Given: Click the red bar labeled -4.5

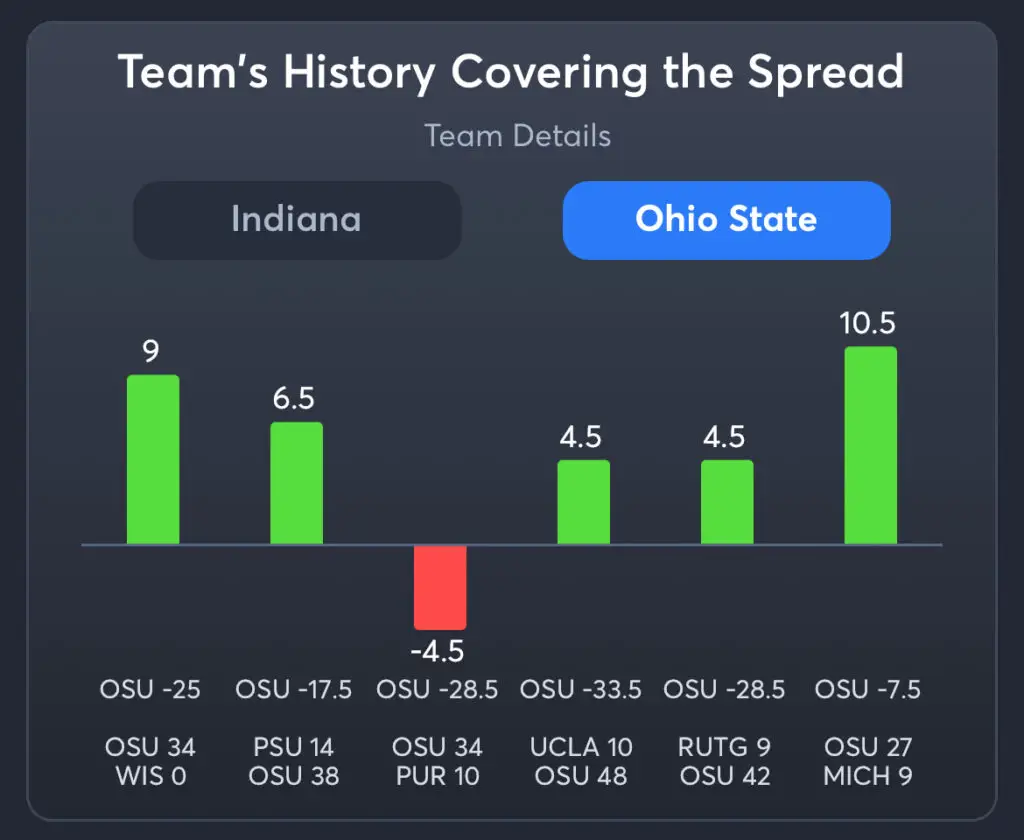Looking at the screenshot, I should (440, 587).
